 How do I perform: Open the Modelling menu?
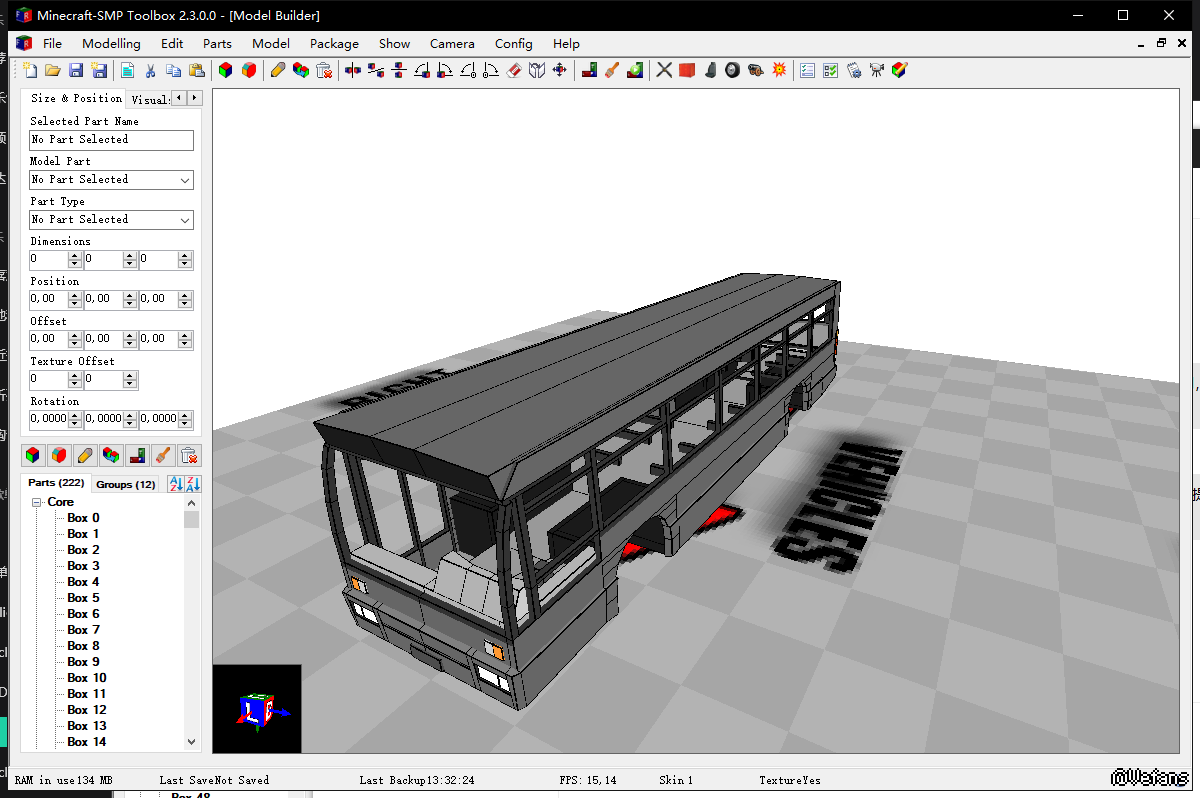click(x=111, y=44)
